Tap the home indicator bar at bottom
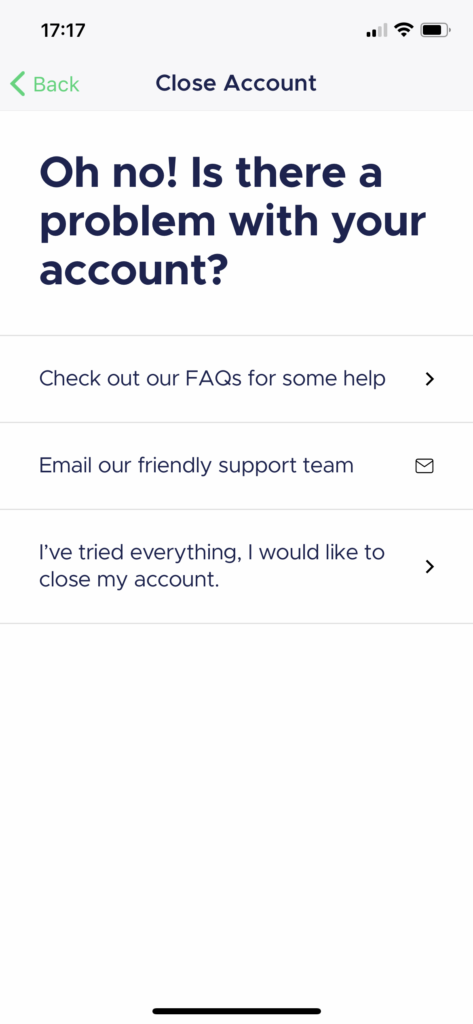The image size is (473, 1024). [x=236, y=1012]
